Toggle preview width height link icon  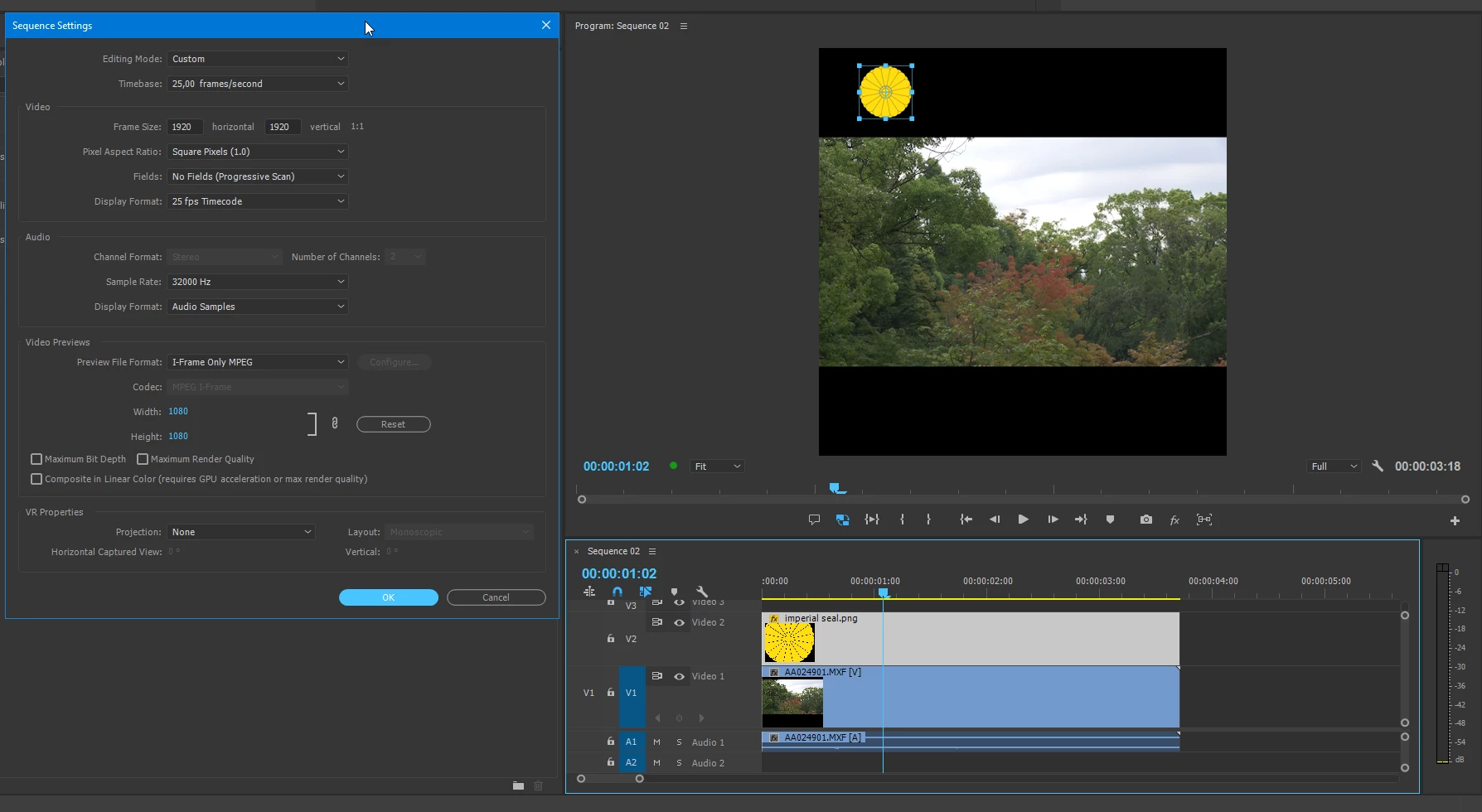click(x=335, y=423)
